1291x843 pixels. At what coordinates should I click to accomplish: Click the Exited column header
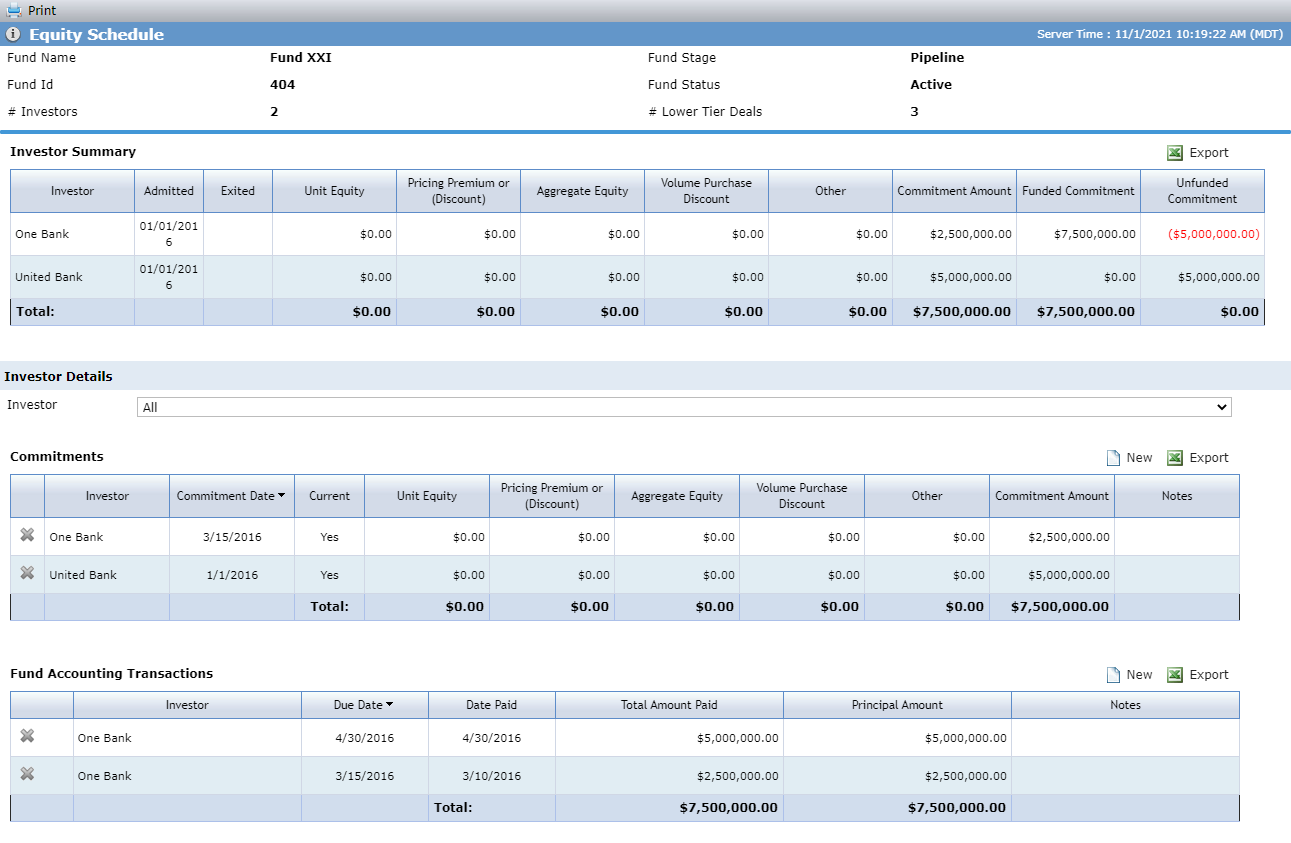[x=238, y=191]
